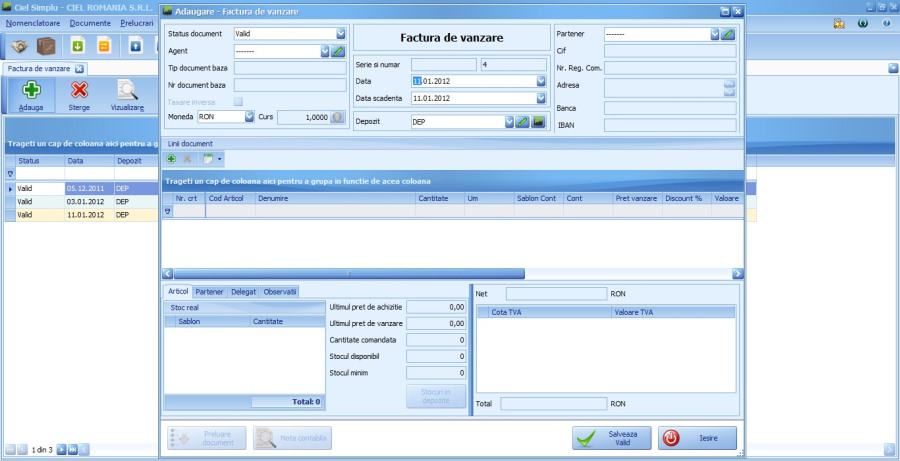Open Vizualizare preview with magnifier icon

click(127, 91)
